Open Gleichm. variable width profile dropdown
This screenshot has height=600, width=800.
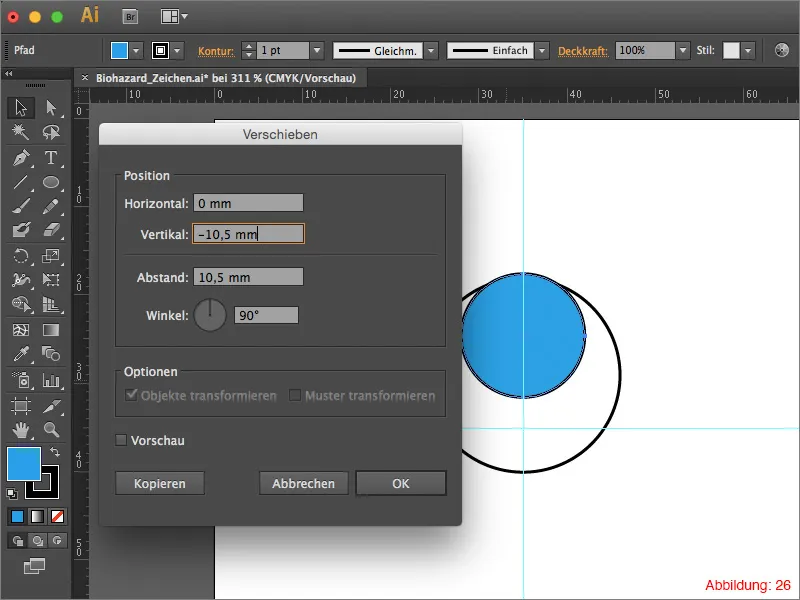tap(431, 51)
